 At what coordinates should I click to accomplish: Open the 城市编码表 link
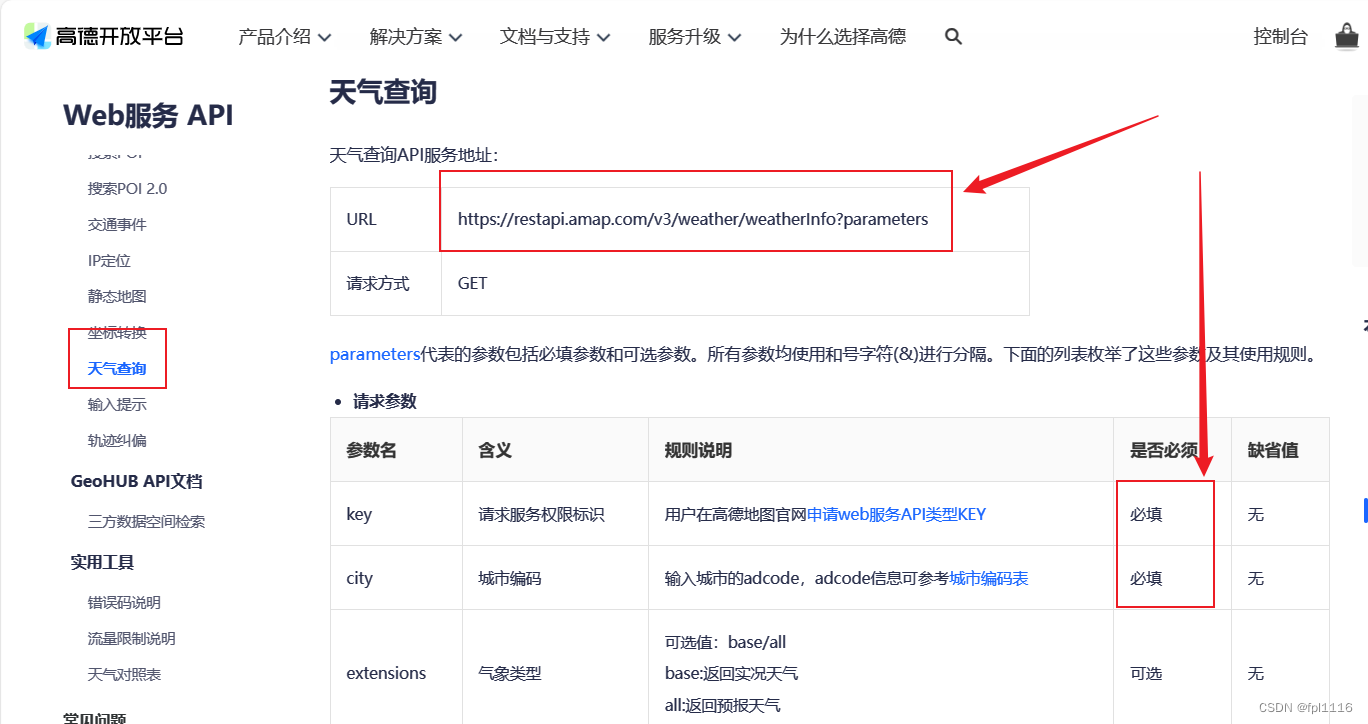tap(989, 578)
